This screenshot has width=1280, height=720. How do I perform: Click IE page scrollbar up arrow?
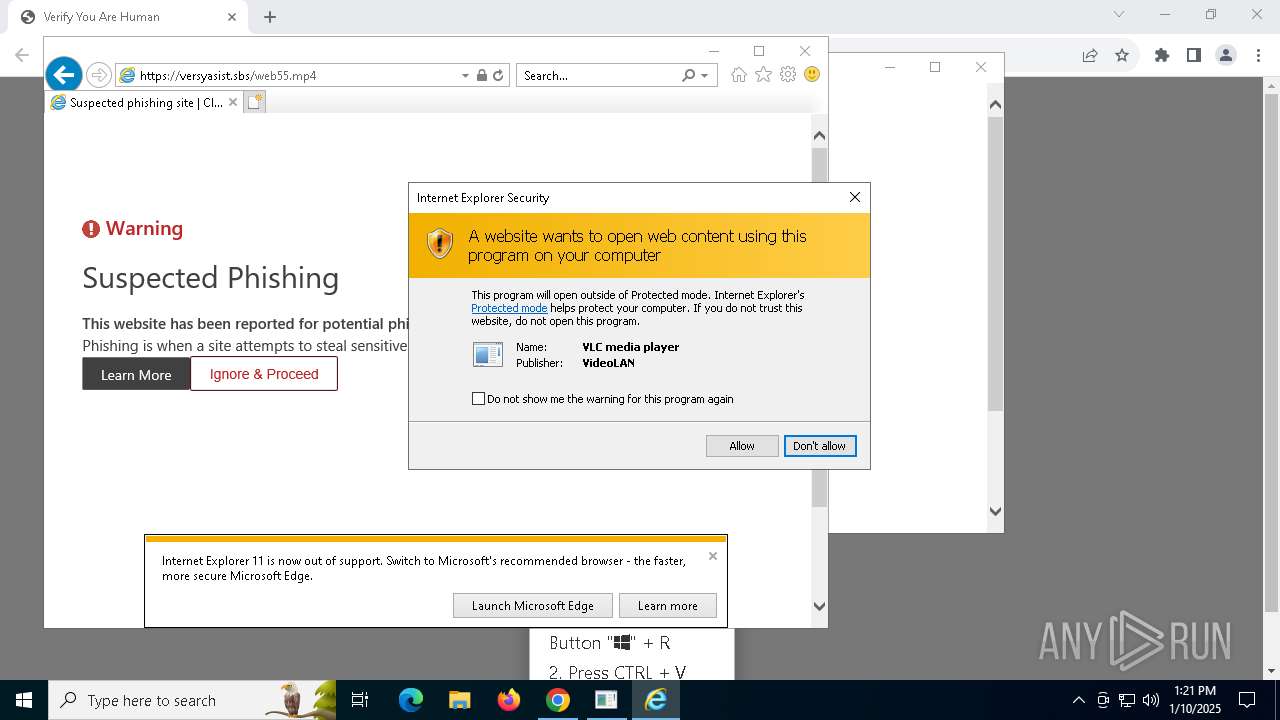[819, 135]
